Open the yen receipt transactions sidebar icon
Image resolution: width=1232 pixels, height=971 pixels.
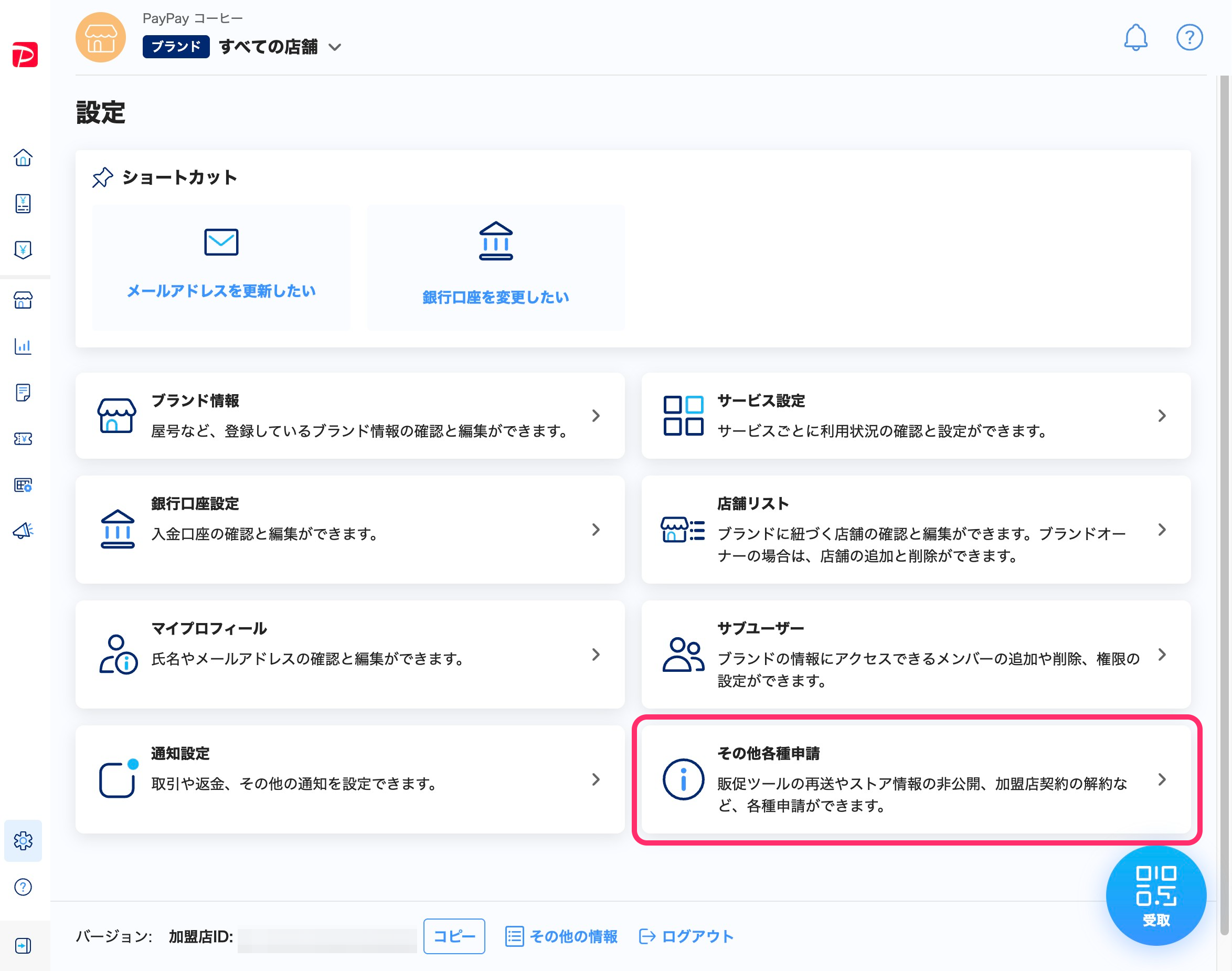tap(23, 204)
